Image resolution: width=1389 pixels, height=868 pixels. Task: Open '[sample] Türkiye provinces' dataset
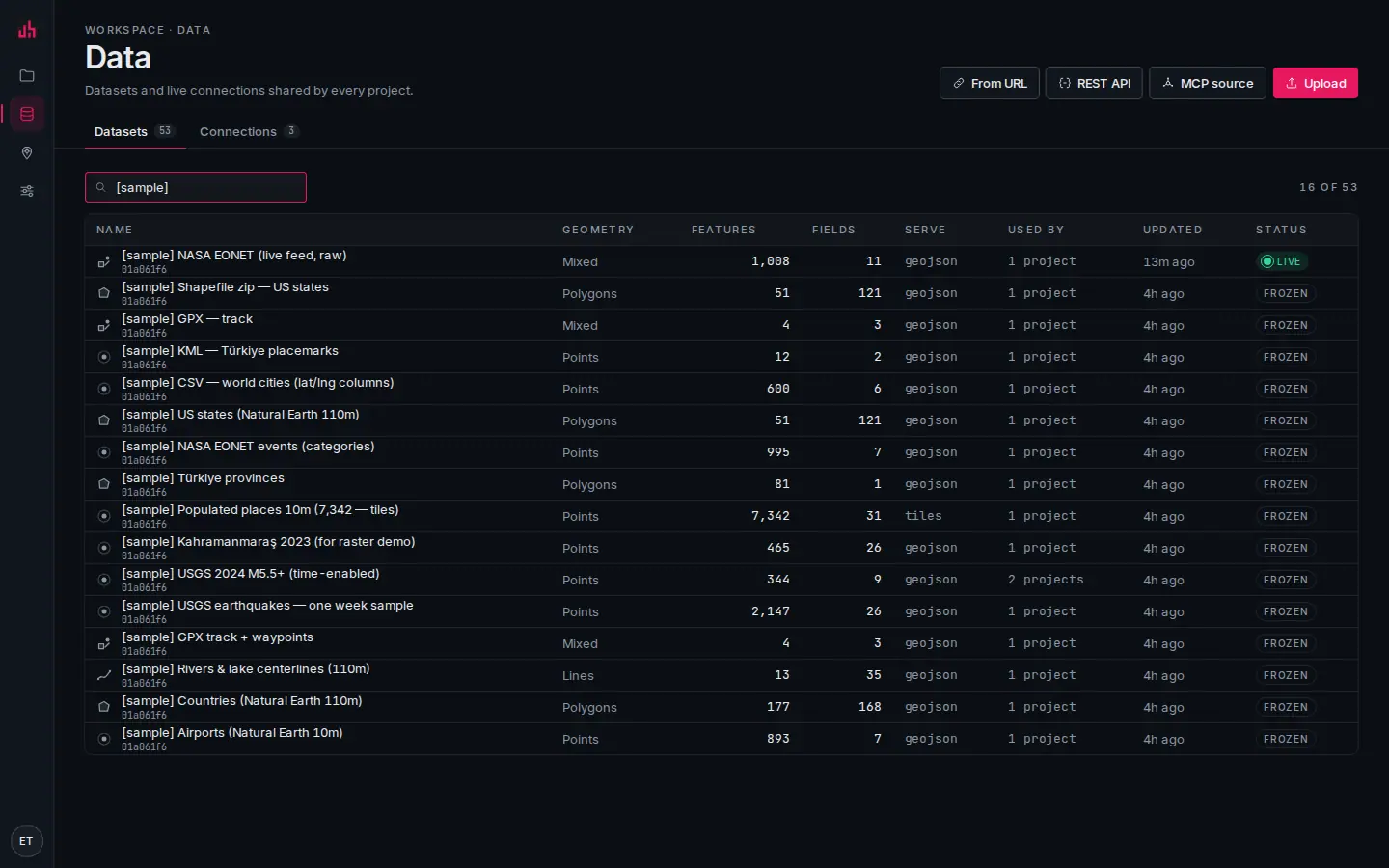203,478
